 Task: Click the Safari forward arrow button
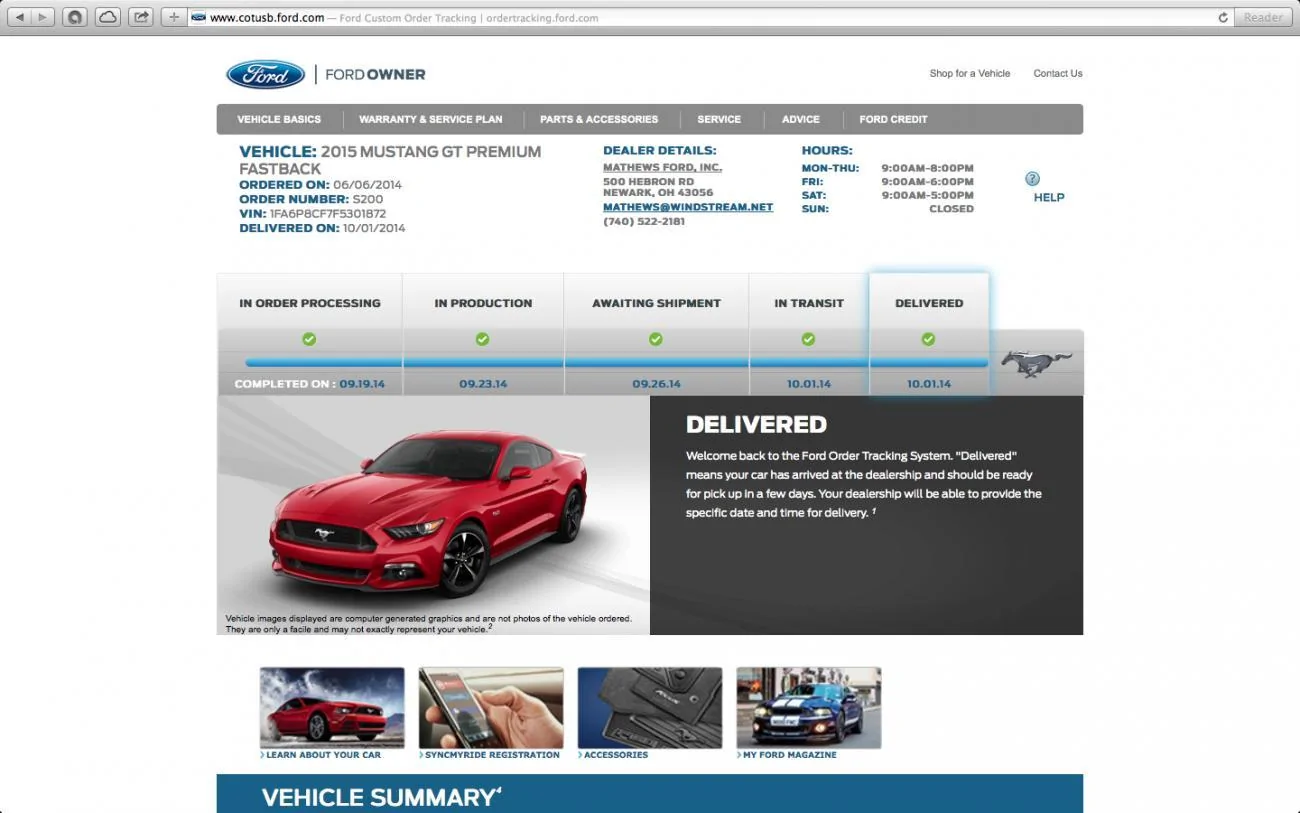pyautogui.click(x=43, y=17)
